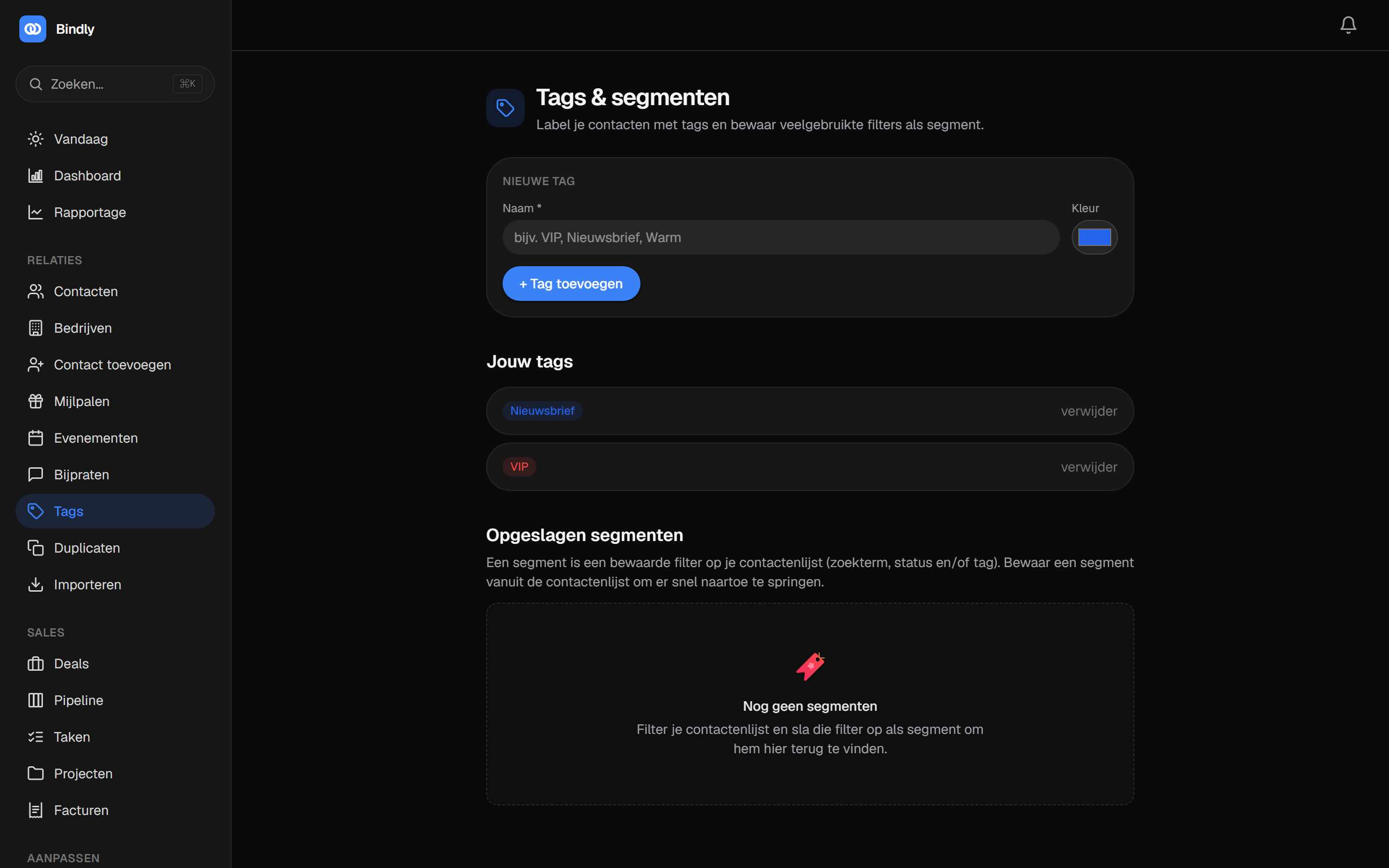This screenshot has height=868, width=1389.
Task: Click the Bijpraten chat bubble icon
Action: click(36, 475)
